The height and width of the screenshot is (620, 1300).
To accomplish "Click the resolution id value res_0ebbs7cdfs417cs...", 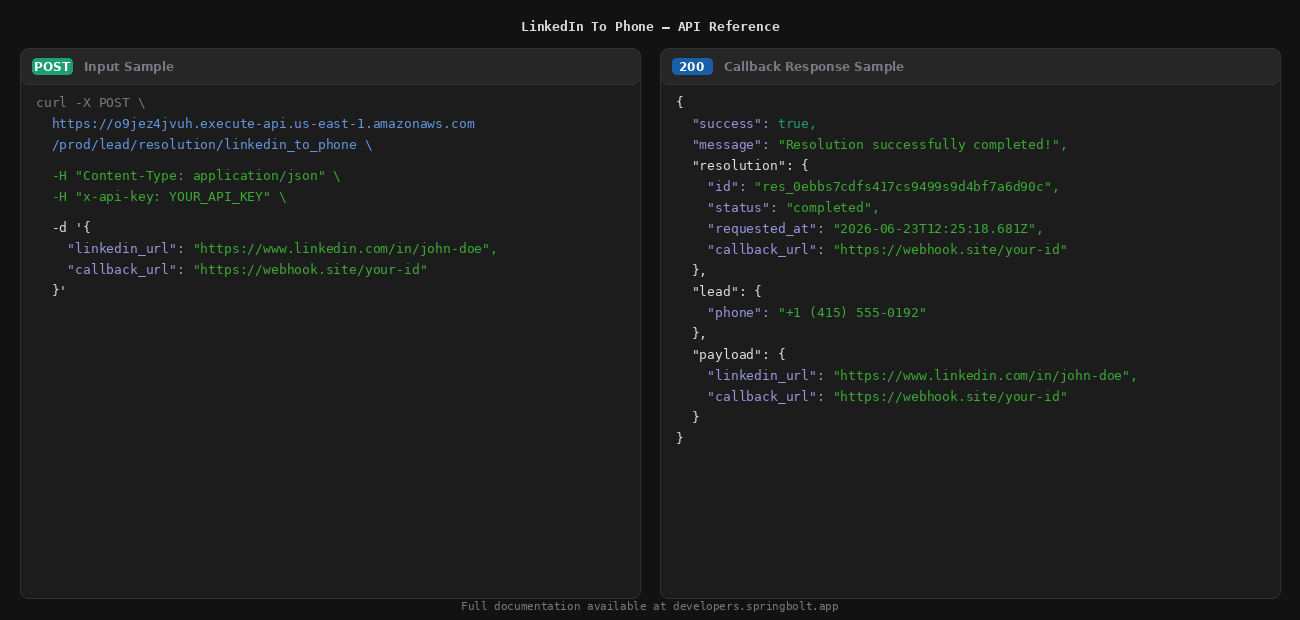I will (x=903, y=187).
